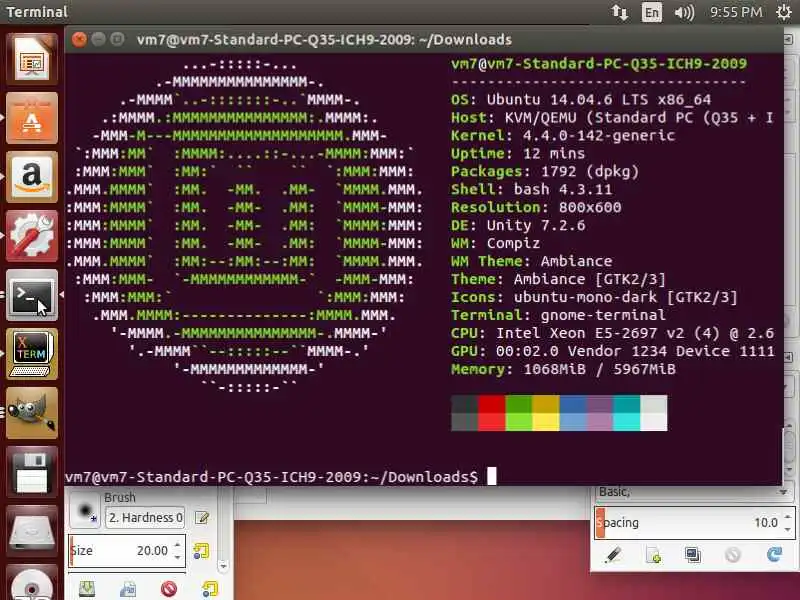The width and height of the screenshot is (800, 600).
Task: Open the brush editor icon beside the brush name
Action: [x=202, y=518]
